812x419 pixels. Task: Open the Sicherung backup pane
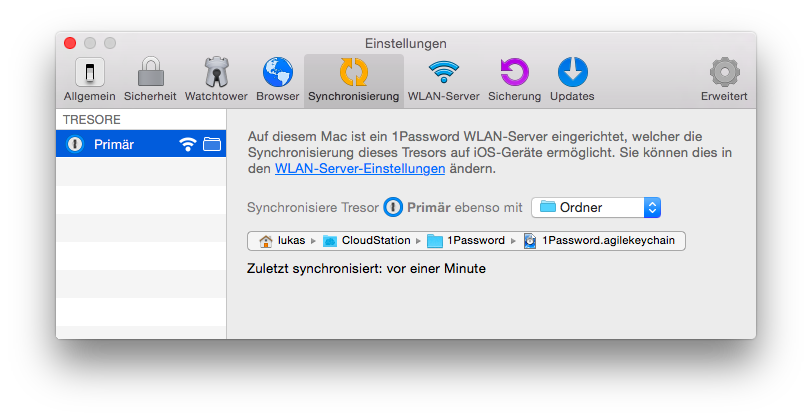point(514,79)
